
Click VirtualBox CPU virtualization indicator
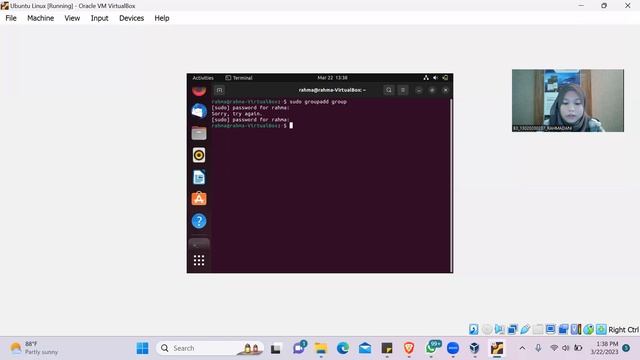coord(576,329)
